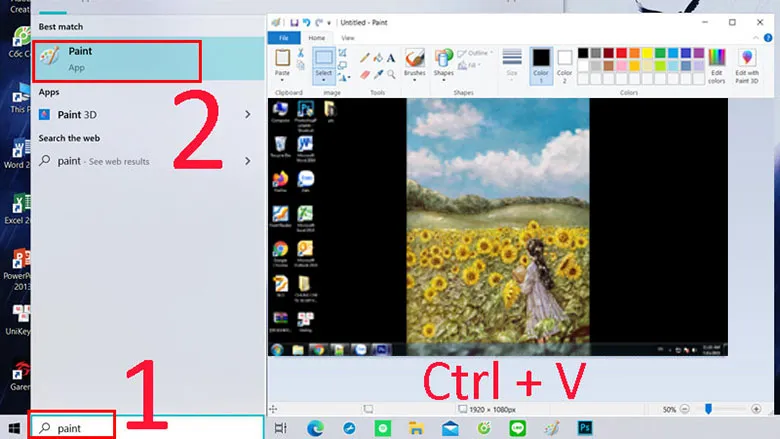Launch Paint app from Best match

116,58
